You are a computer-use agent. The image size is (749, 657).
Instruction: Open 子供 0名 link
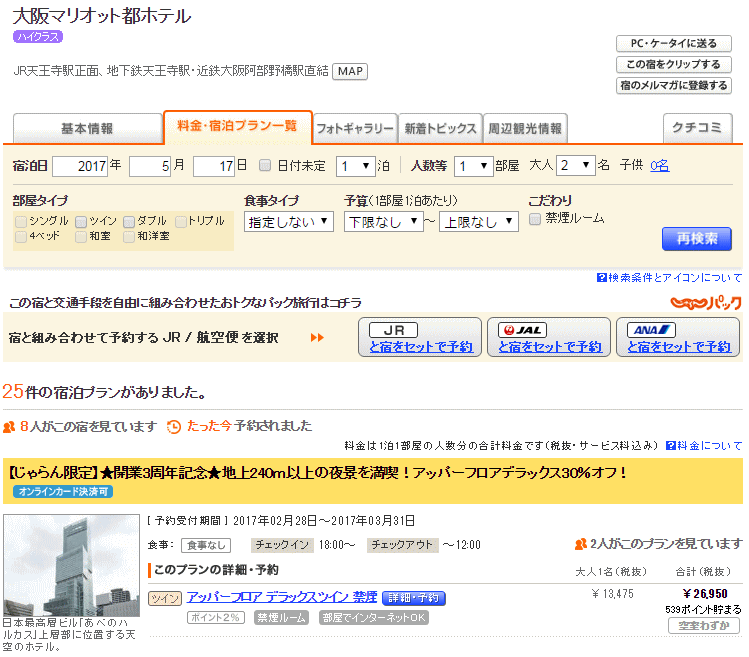click(x=660, y=166)
